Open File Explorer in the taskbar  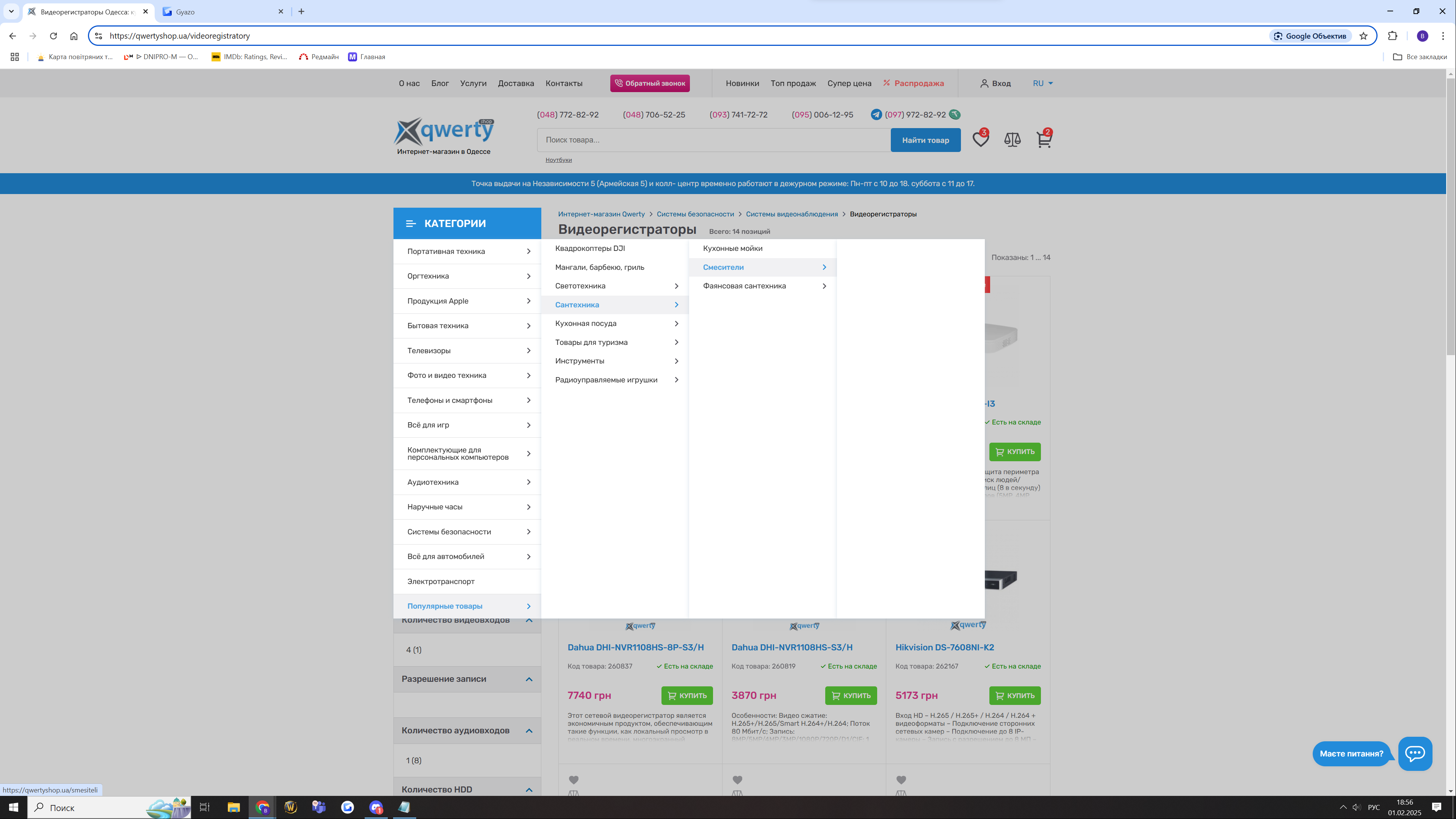pos(234,807)
